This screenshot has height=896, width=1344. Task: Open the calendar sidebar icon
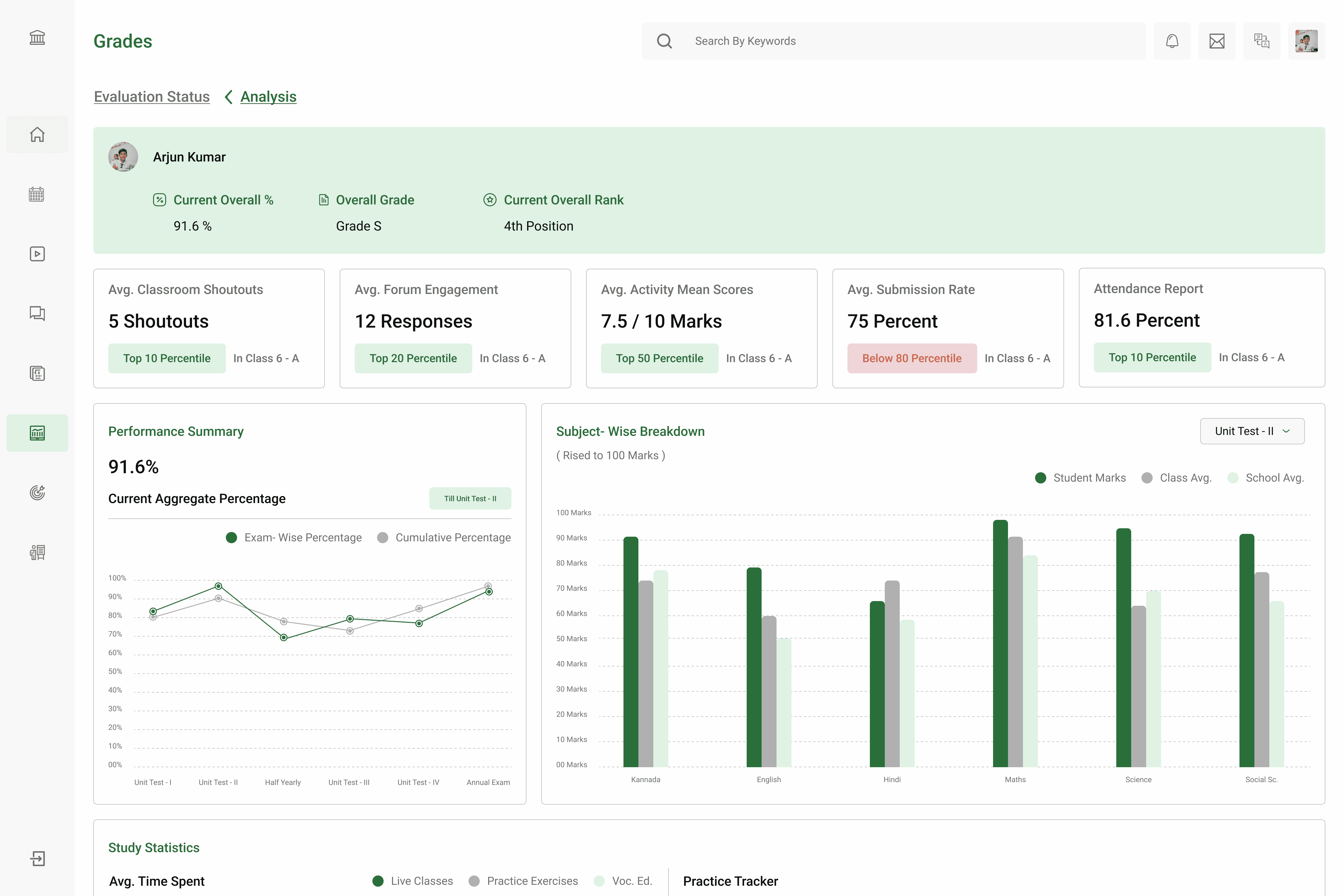pyautogui.click(x=37, y=194)
